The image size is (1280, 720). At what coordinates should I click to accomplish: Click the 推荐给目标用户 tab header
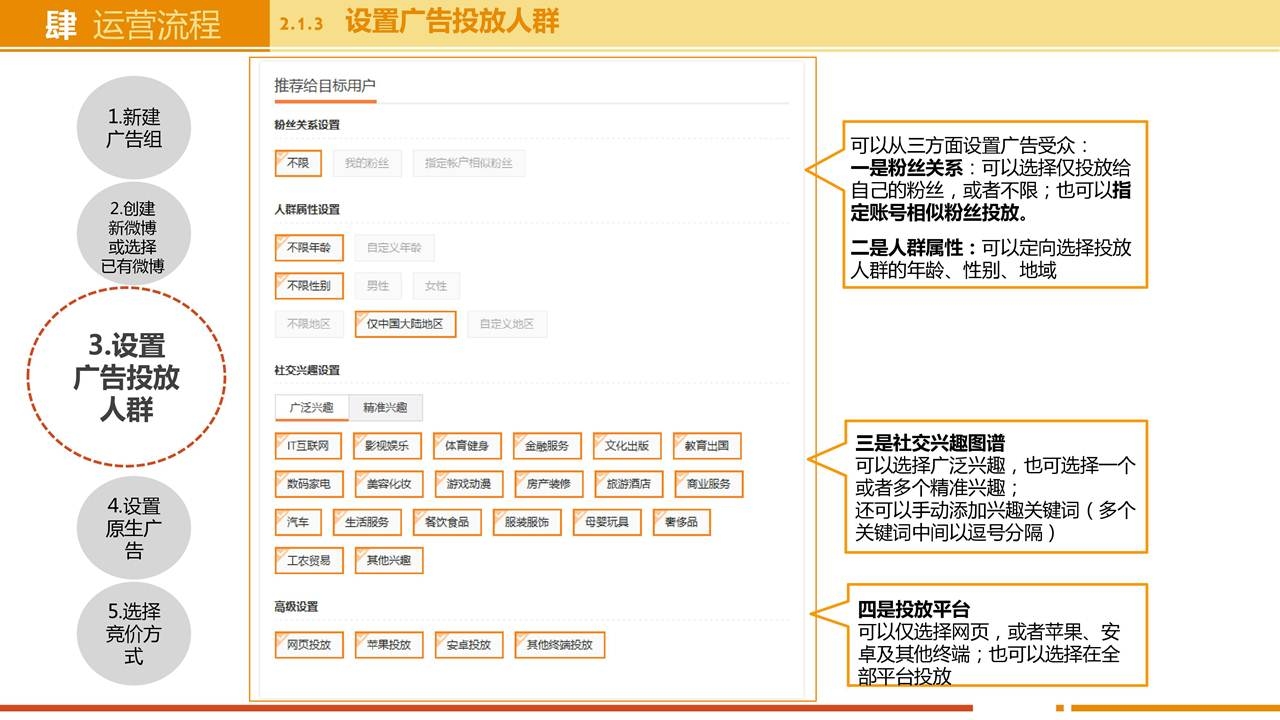pos(325,86)
